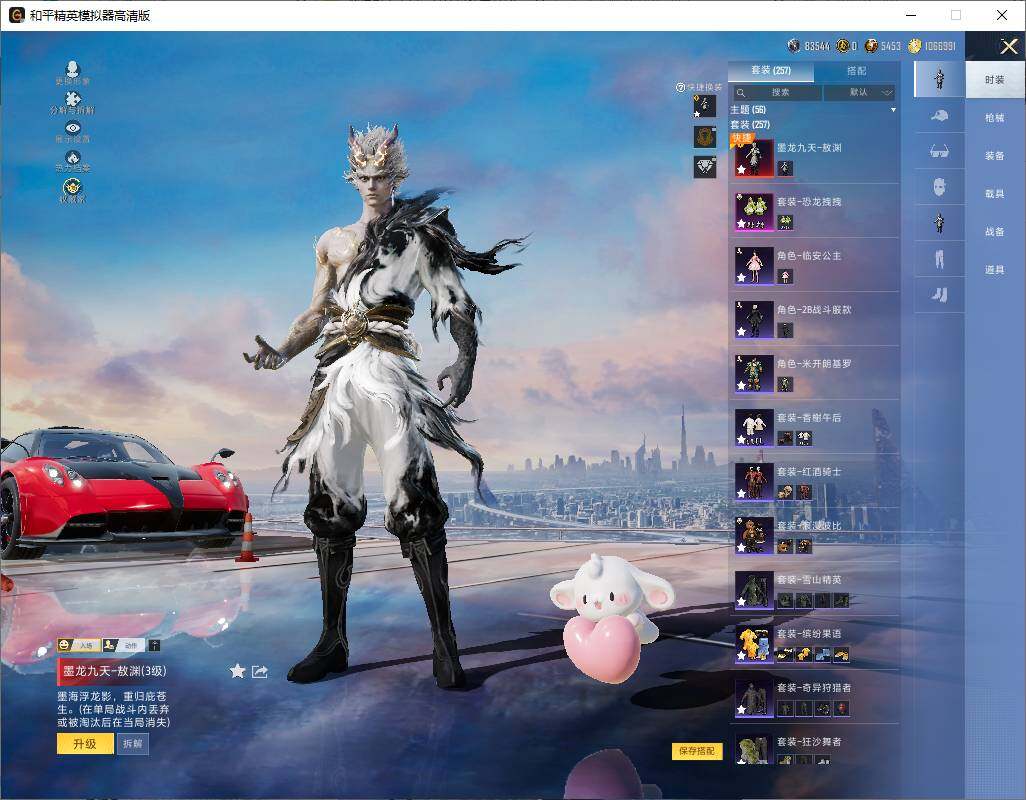1026x800 pixels.
Task: Click the share arrow icon
Action: pyautogui.click(x=260, y=671)
